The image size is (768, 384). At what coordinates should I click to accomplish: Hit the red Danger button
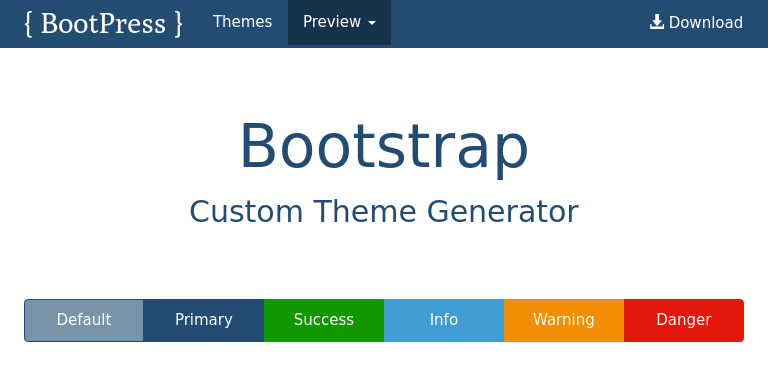pos(684,320)
